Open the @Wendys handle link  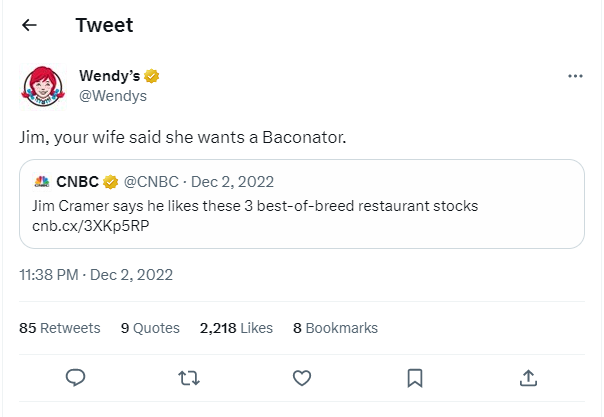[113, 95]
